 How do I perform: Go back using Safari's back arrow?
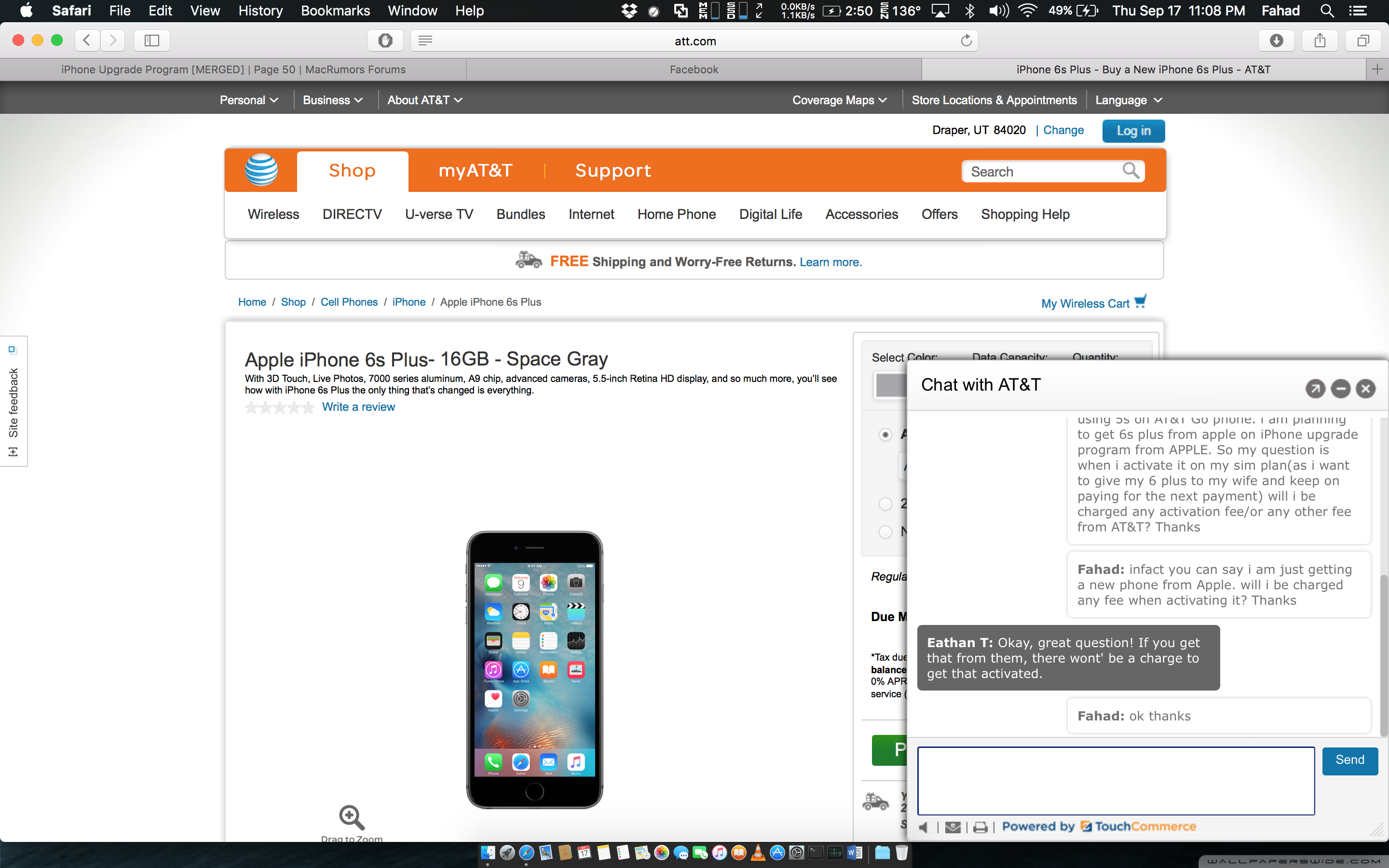[87, 40]
